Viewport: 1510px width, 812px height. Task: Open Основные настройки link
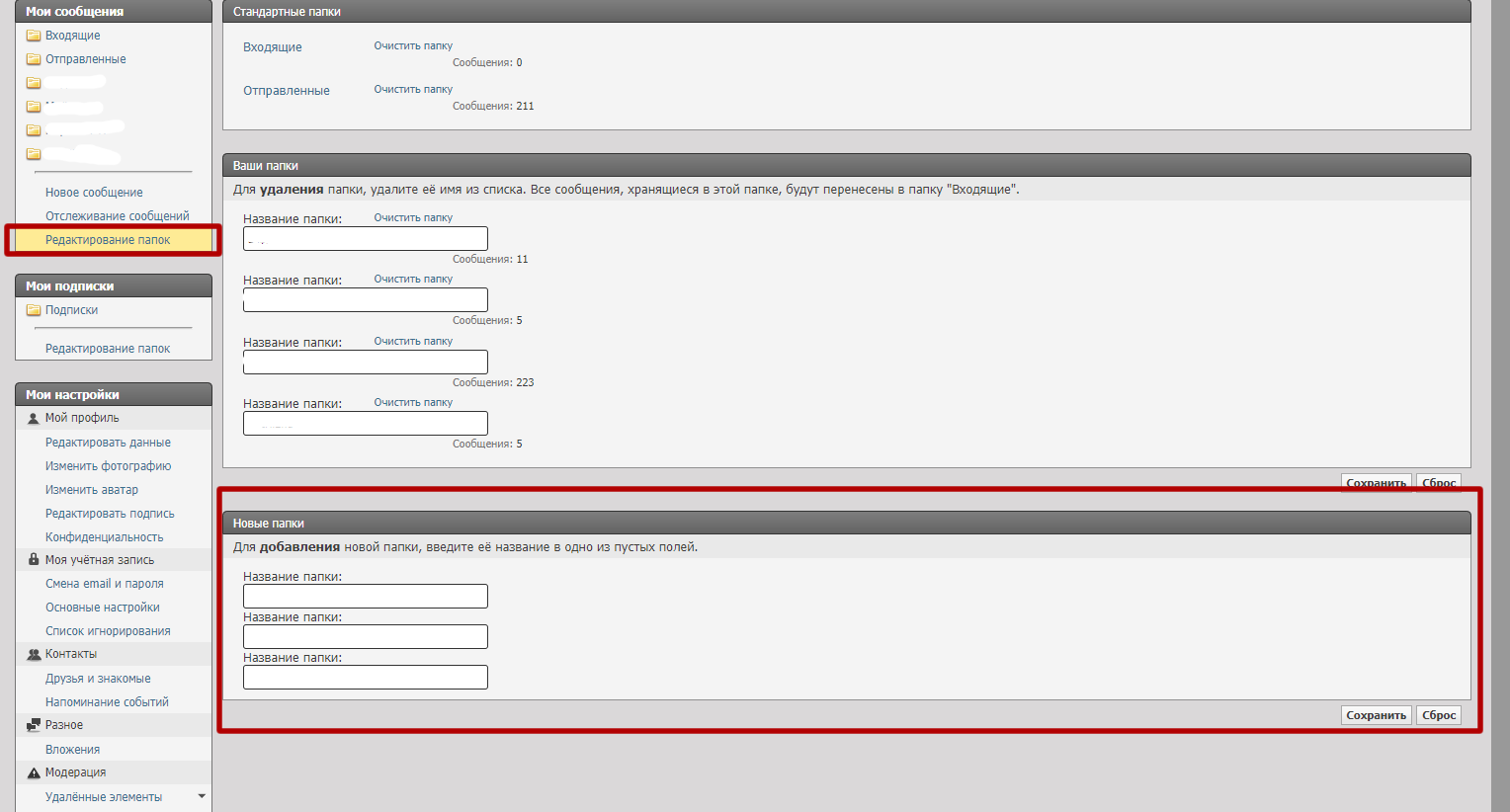[102, 608]
